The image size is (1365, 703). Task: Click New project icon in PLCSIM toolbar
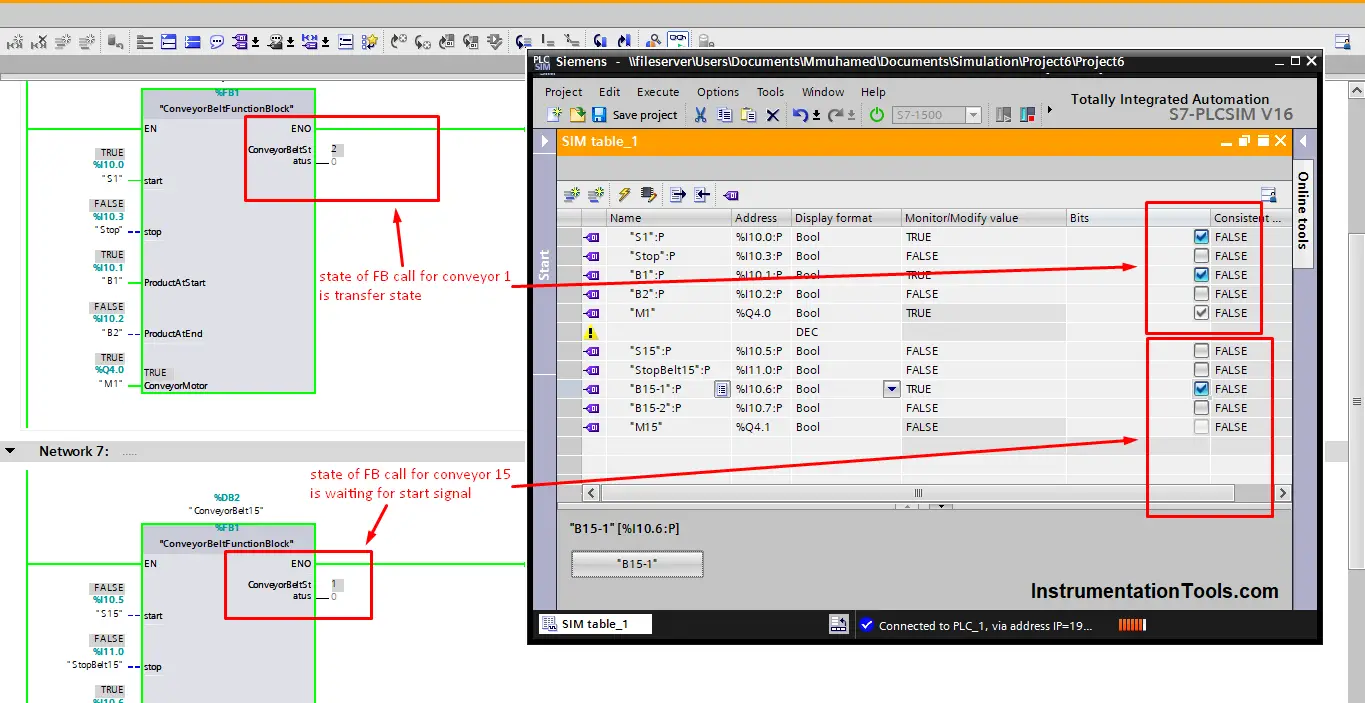[554, 115]
